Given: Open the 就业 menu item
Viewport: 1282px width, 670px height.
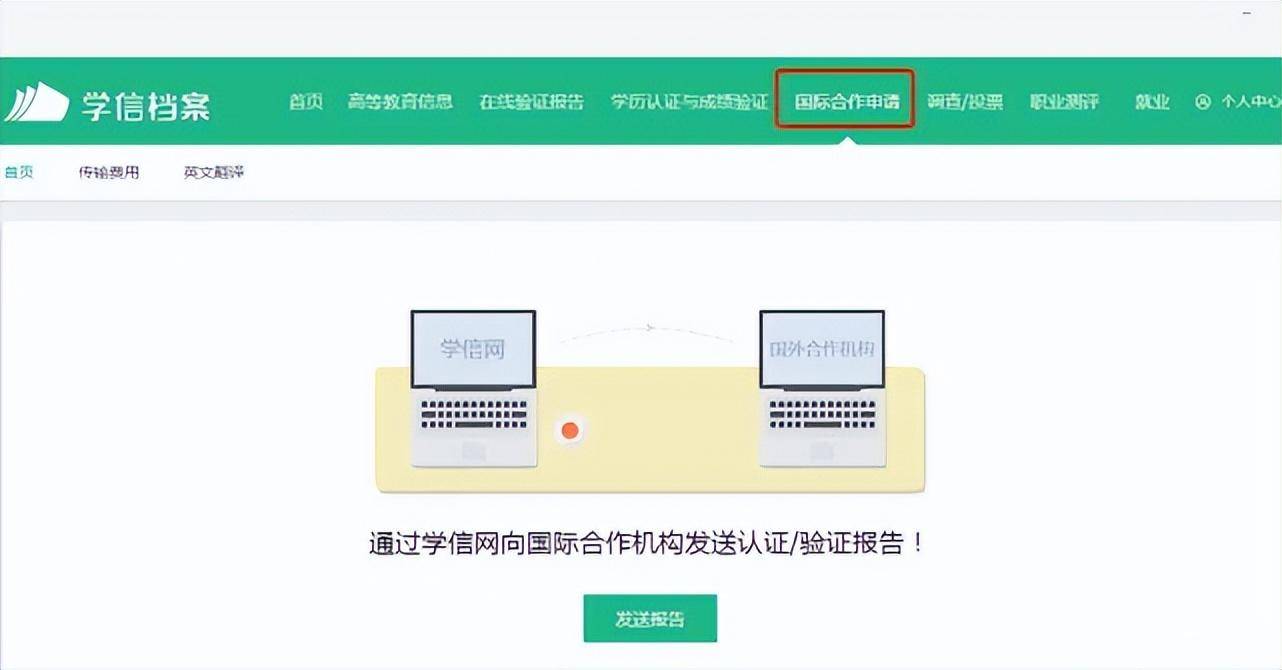Looking at the screenshot, I should pyautogui.click(x=1152, y=102).
